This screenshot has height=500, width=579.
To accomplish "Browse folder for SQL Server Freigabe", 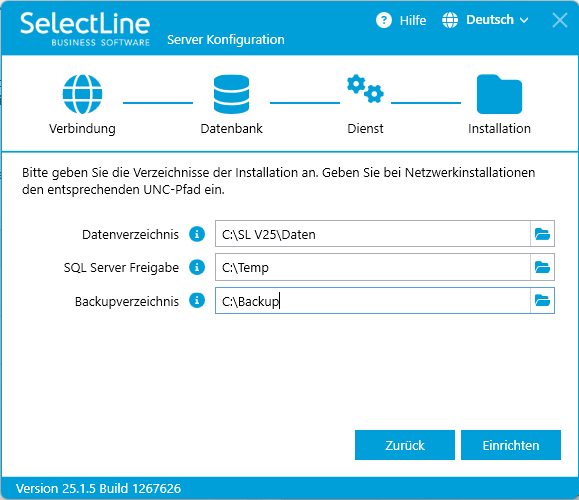I will coord(542,267).
